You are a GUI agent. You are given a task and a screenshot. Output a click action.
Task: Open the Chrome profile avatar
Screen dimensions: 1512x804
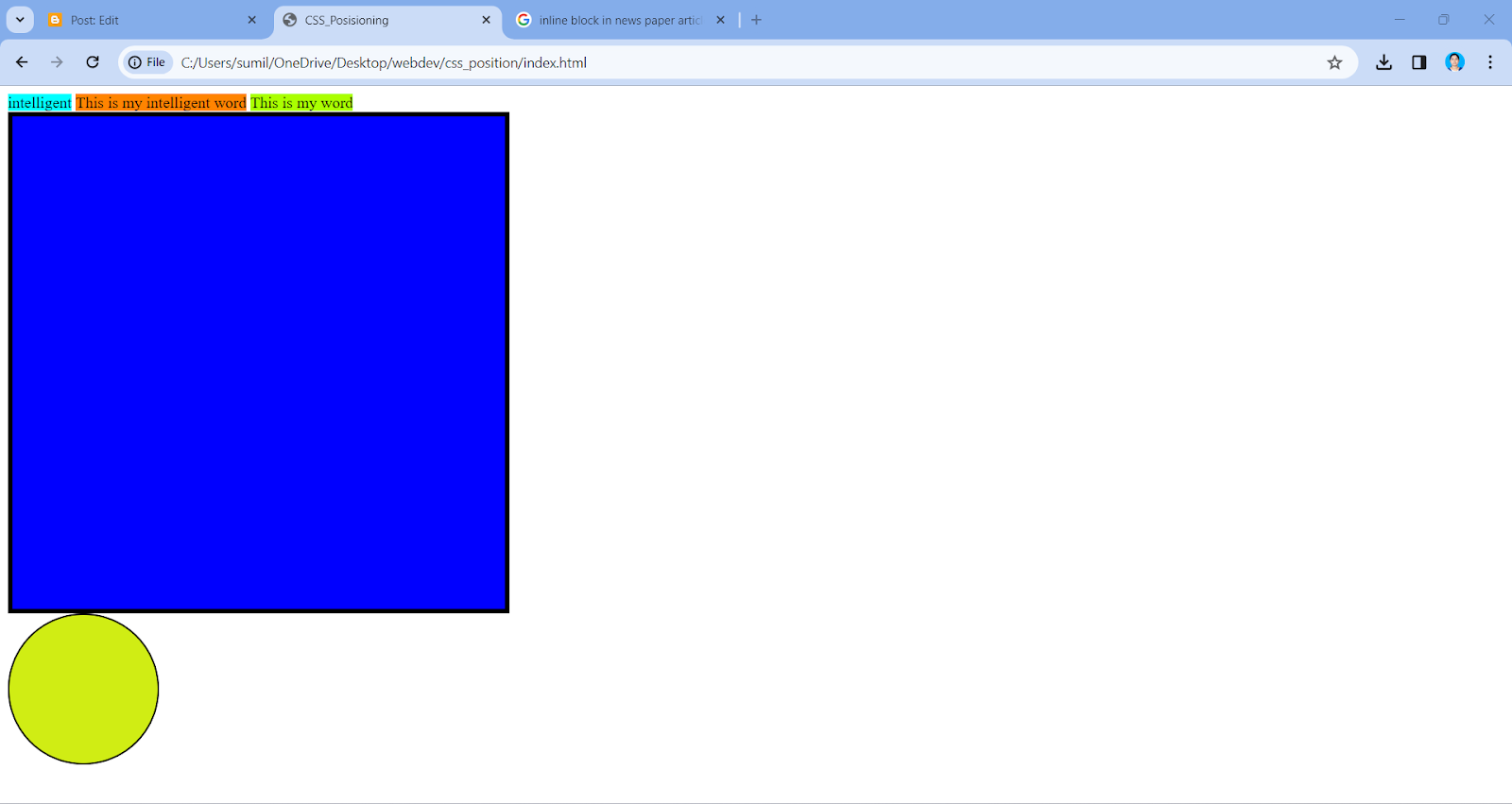[1455, 62]
